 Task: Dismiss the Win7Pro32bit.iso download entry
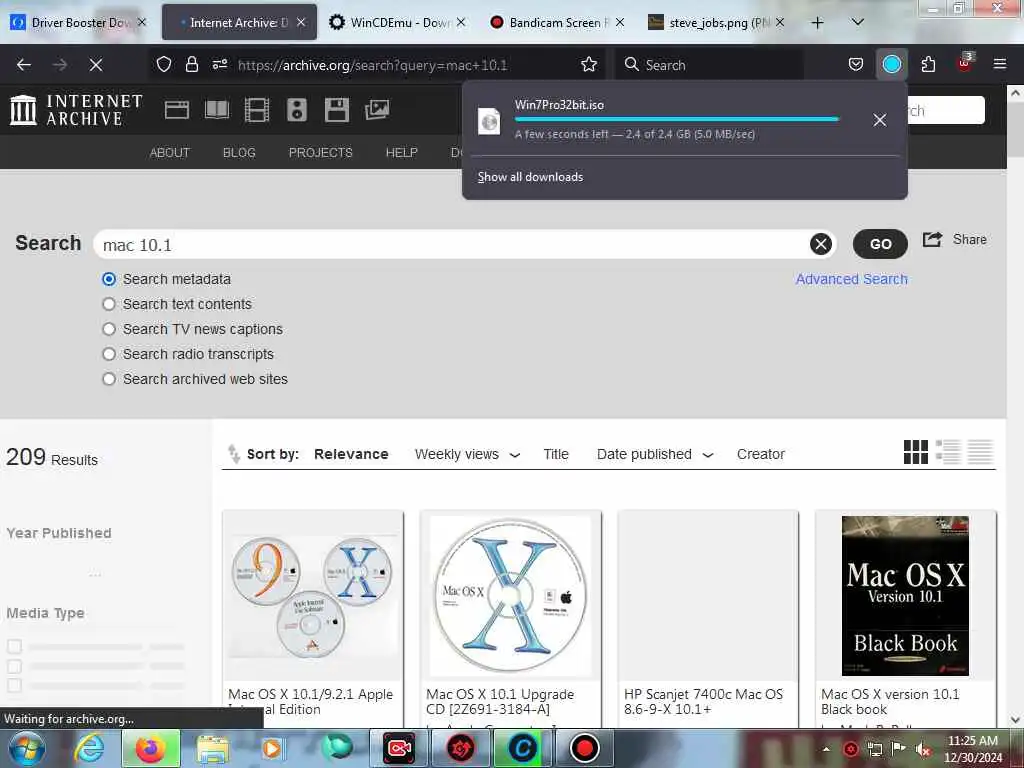tap(880, 120)
